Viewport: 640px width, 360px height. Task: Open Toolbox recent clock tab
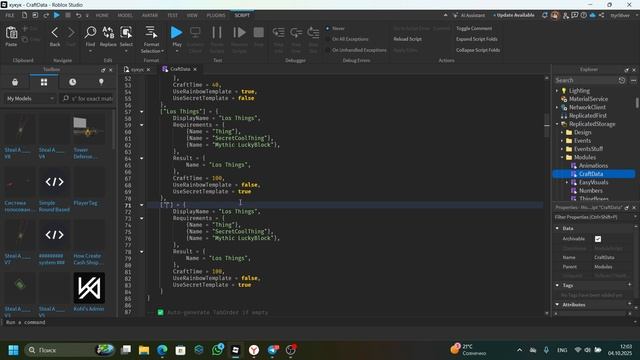pyautogui.click(x=72, y=82)
